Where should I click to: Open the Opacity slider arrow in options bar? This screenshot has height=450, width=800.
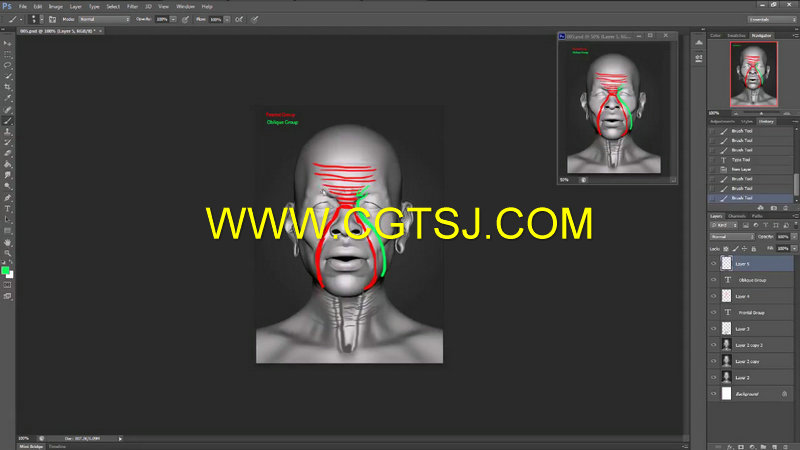pos(173,19)
